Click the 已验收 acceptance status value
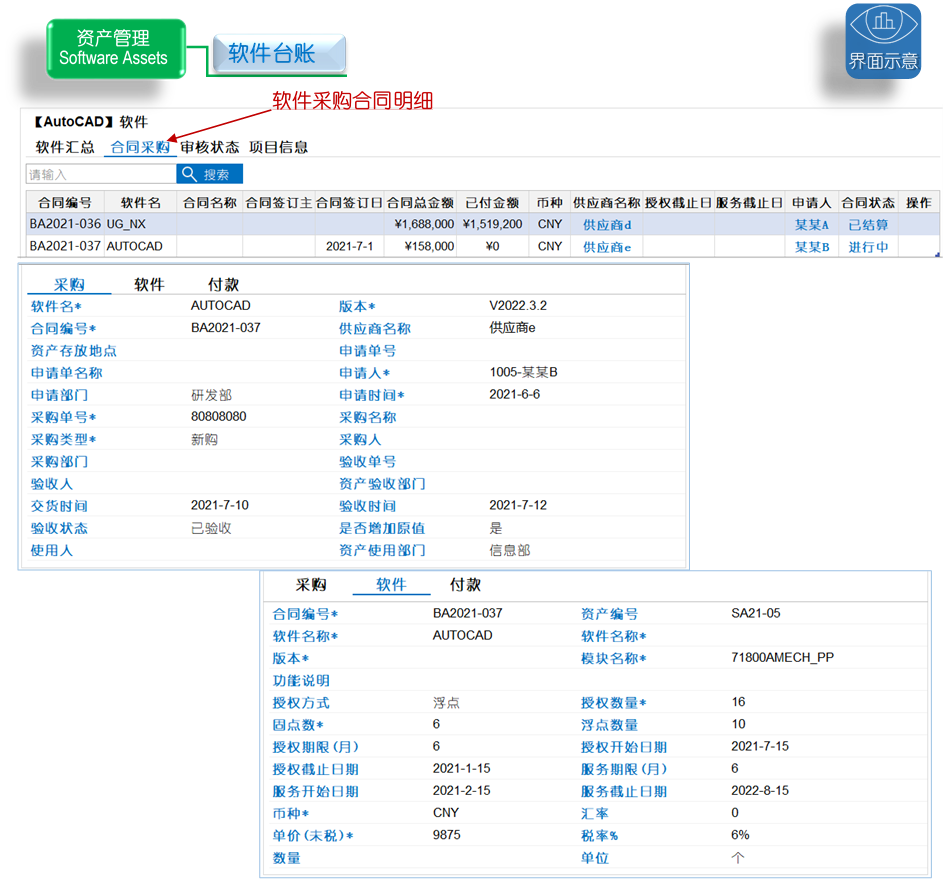 [x=211, y=528]
